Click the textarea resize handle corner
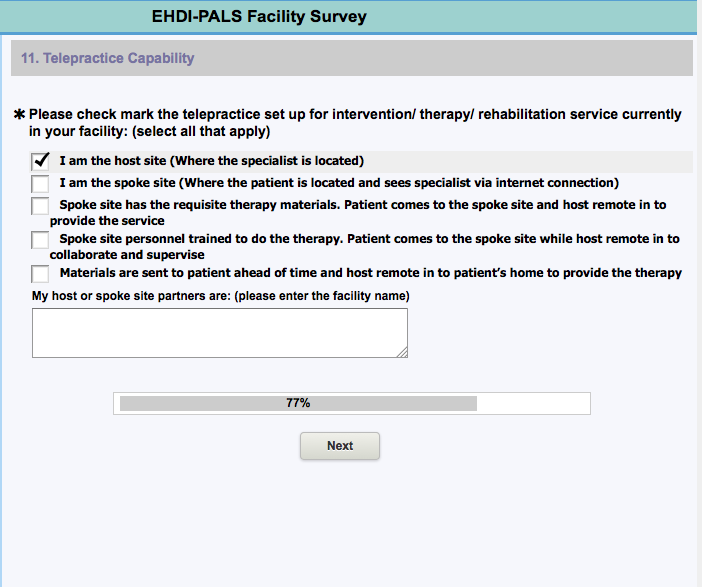 (402, 352)
